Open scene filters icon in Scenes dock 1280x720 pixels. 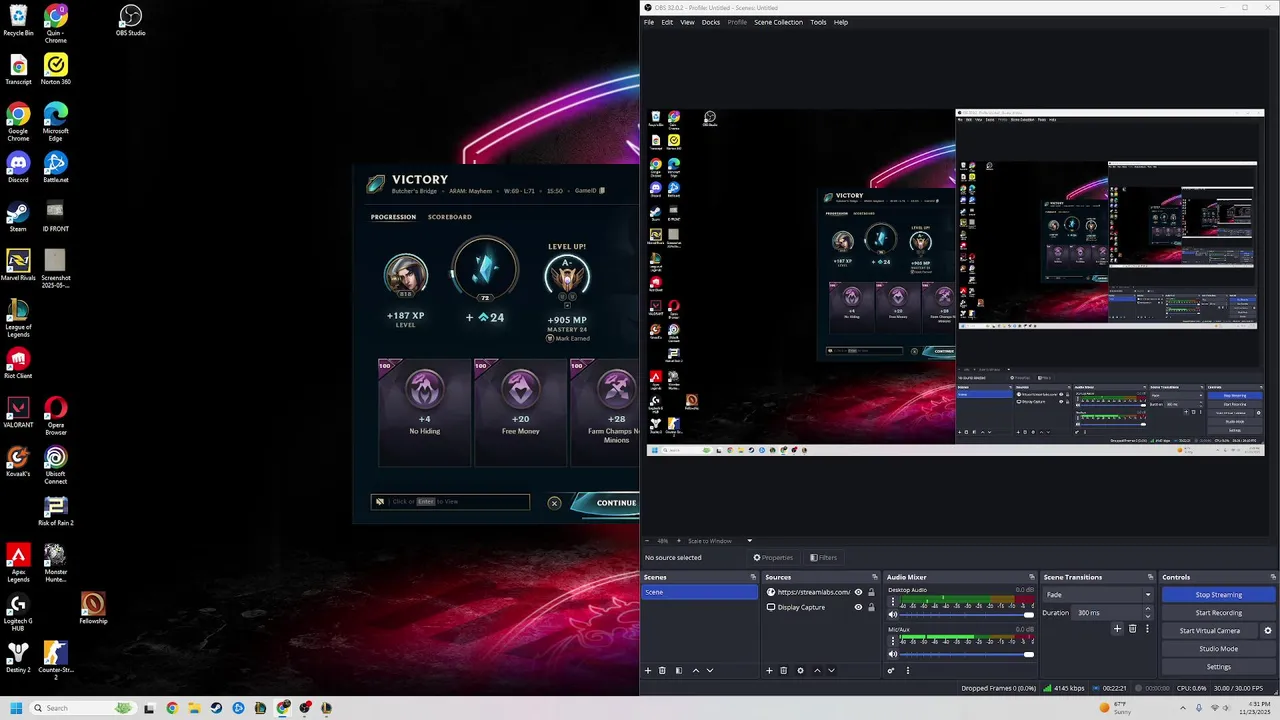tap(679, 671)
